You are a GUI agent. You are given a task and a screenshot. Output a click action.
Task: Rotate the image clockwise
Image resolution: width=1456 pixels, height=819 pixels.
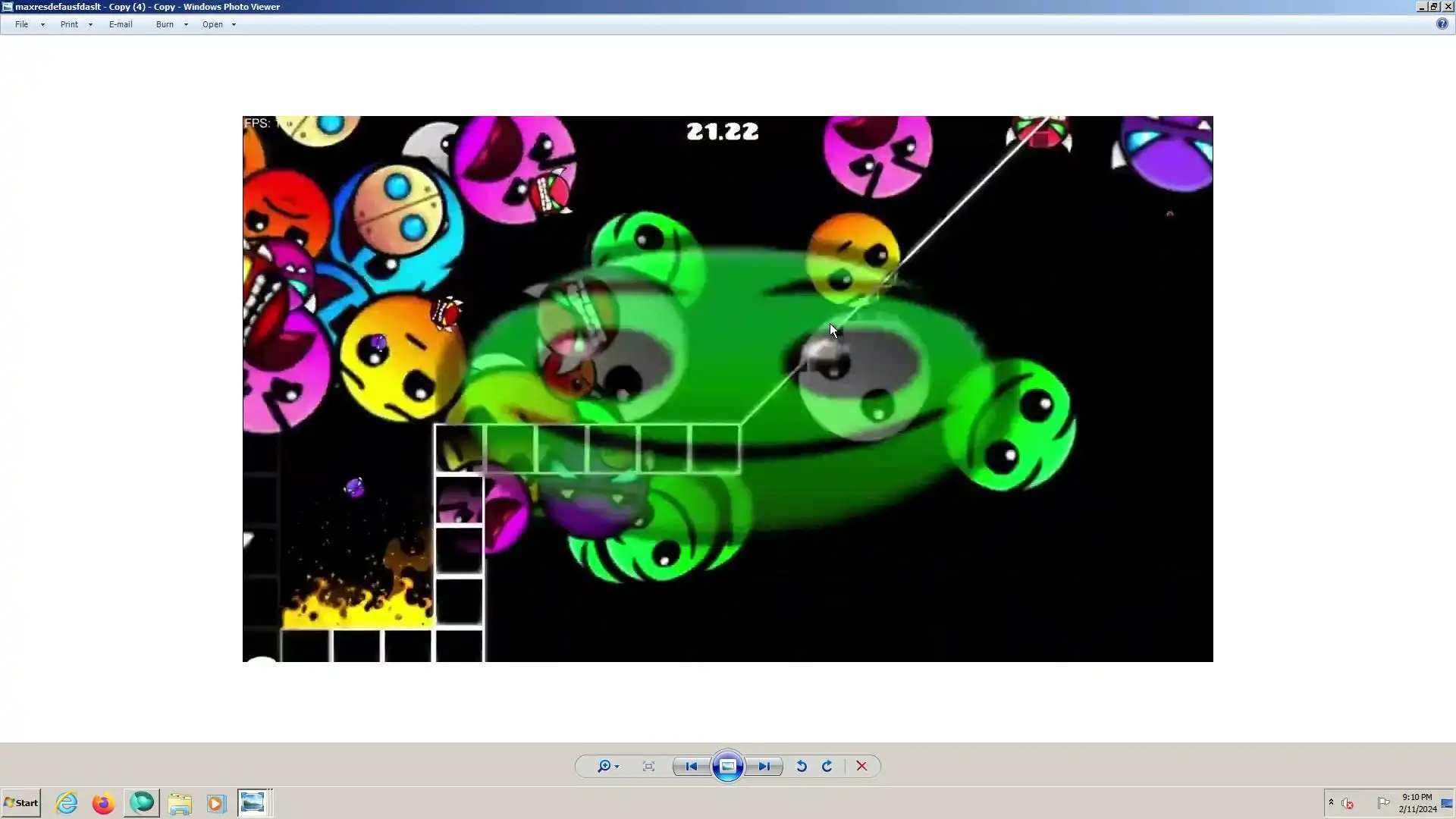tap(827, 766)
